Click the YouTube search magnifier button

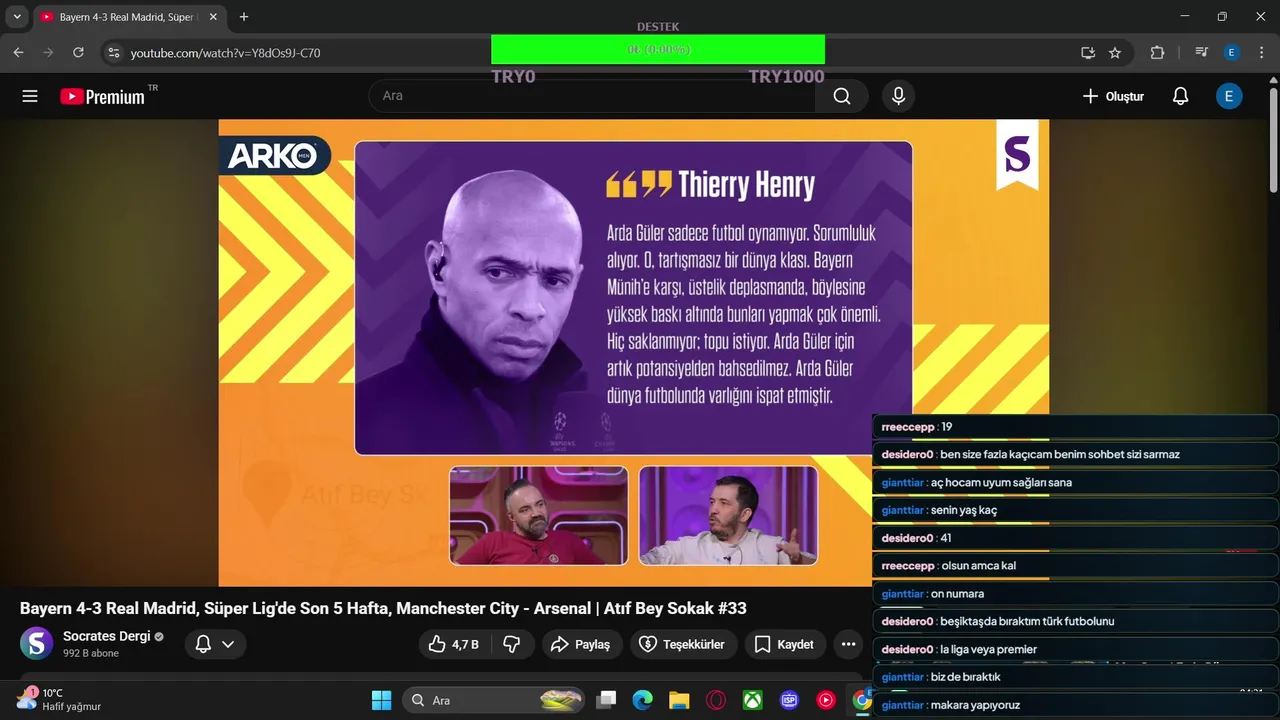[842, 96]
